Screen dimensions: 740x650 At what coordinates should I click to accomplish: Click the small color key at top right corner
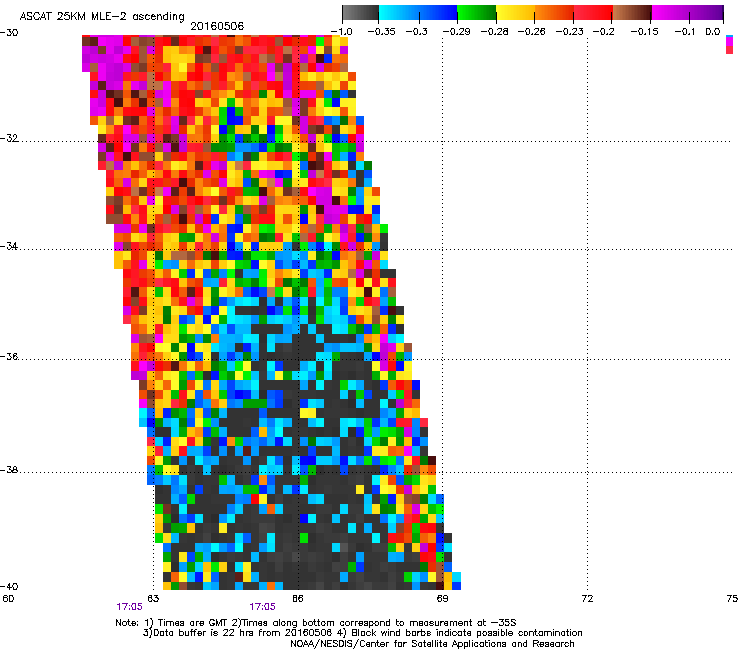[729, 44]
